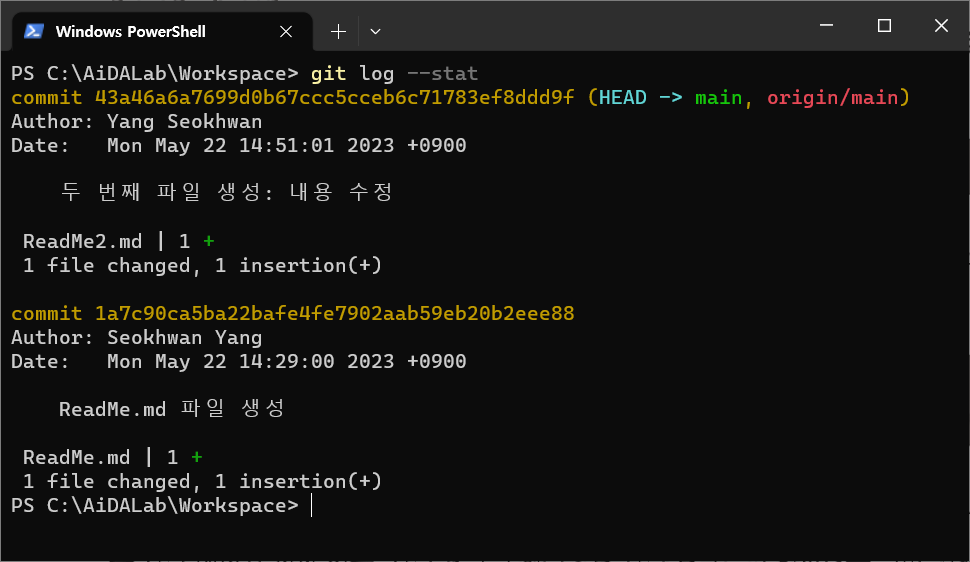The height and width of the screenshot is (562, 970).
Task: Click the PowerShell icon in the tab
Action: [x=33, y=31]
